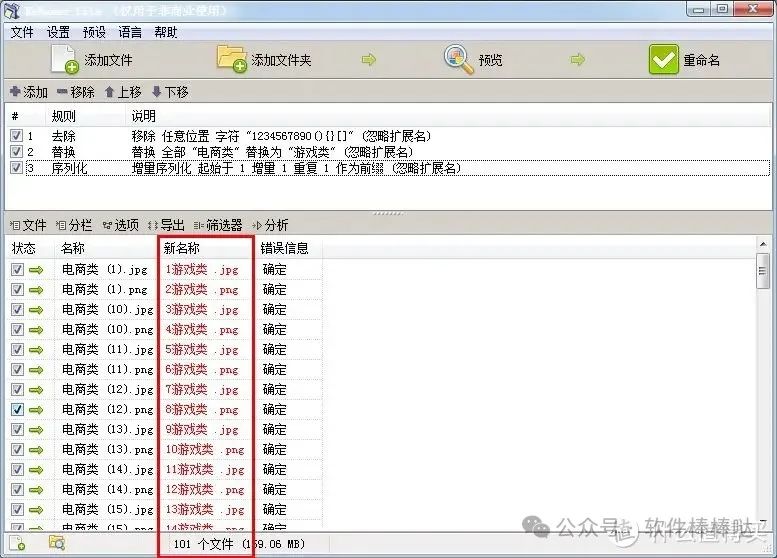Click the folder search icon in status bar
Screen dimensions: 777x558
click(57, 543)
